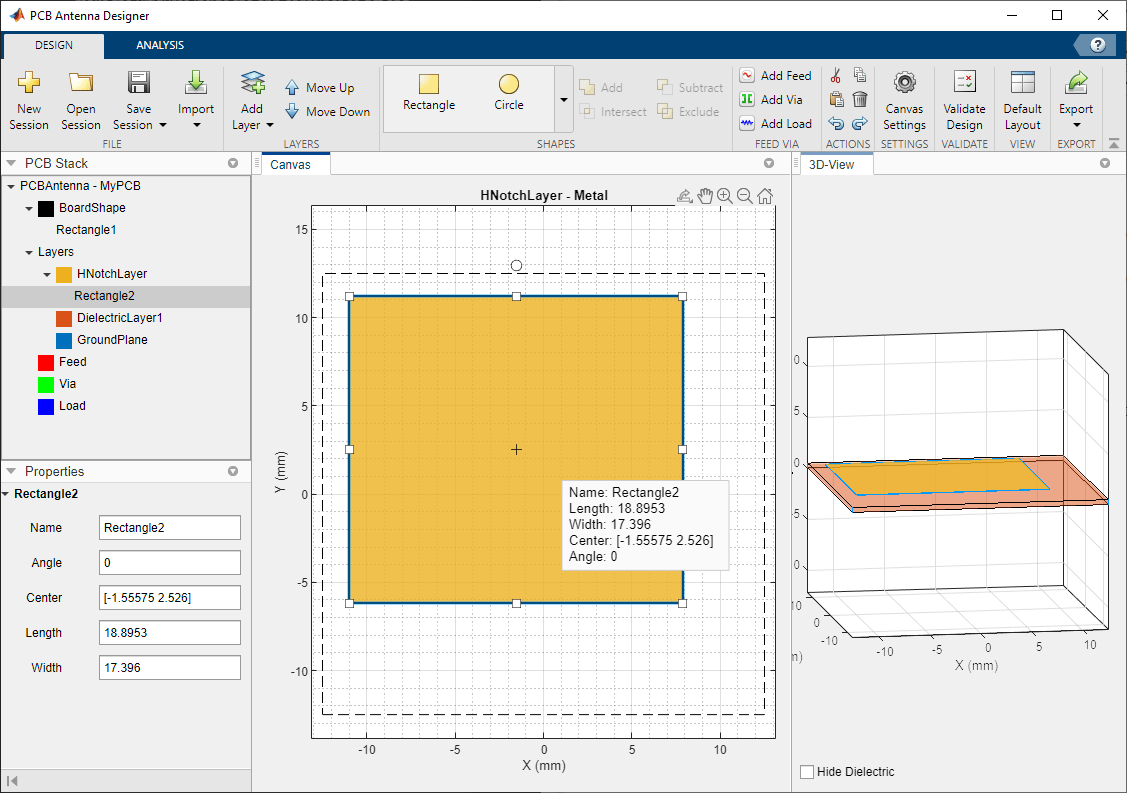Collapse the BoardShape tree node

pos(29,208)
